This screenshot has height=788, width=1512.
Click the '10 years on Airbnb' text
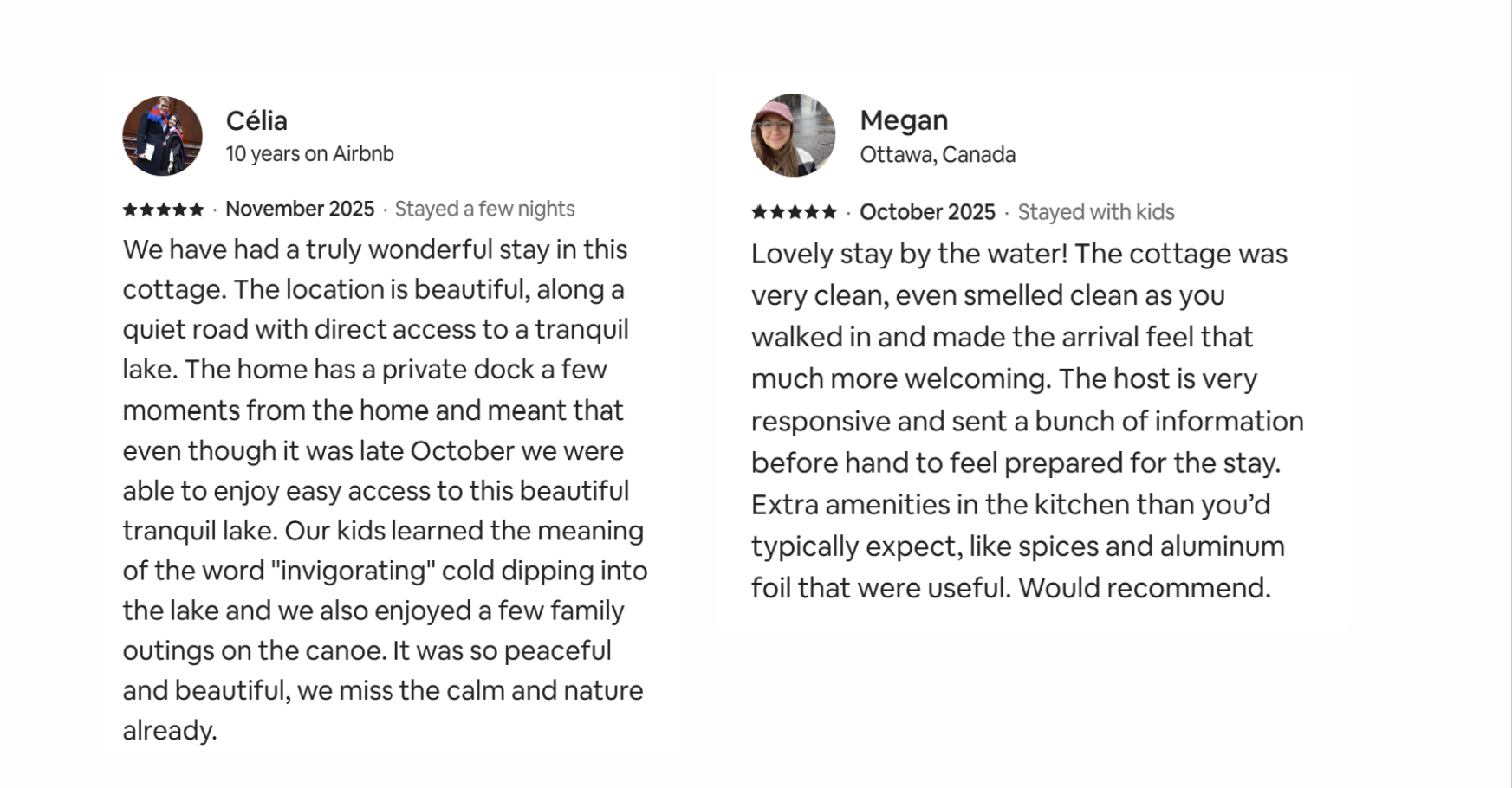pyautogui.click(x=309, y=154)
